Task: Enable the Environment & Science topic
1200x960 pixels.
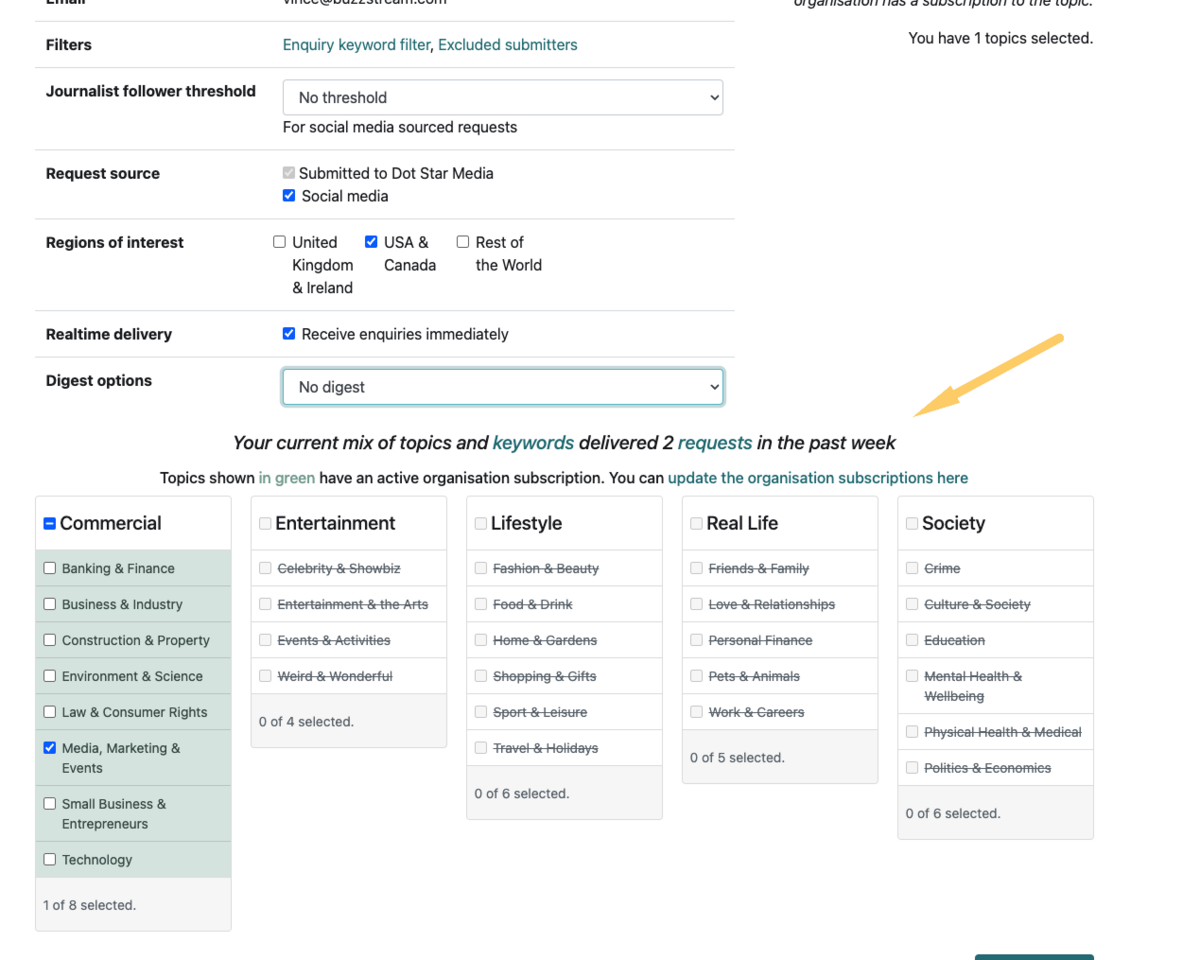Action: pyautogui.click(x=50, y=676)
